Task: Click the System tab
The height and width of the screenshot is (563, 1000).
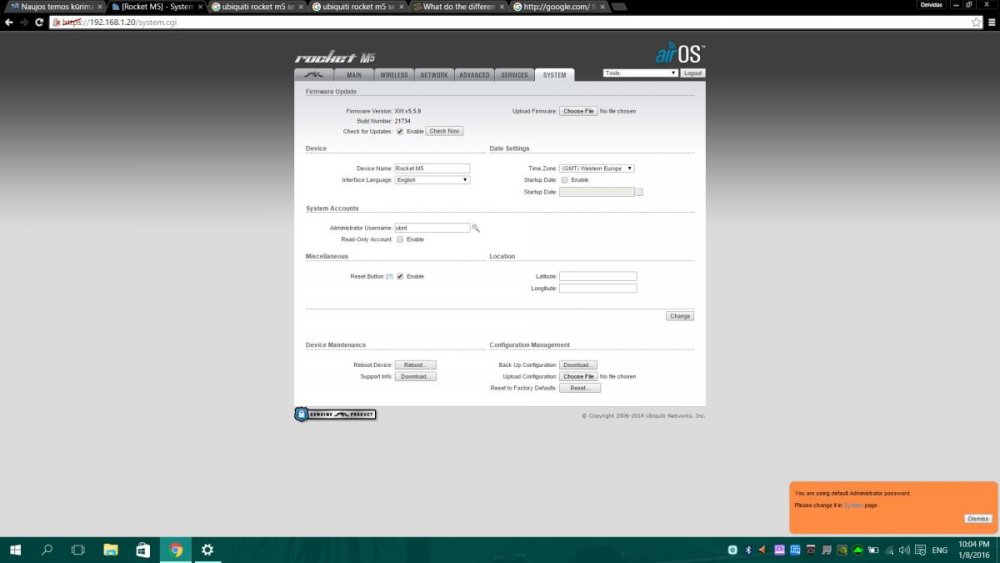Action: coord(555,75)
